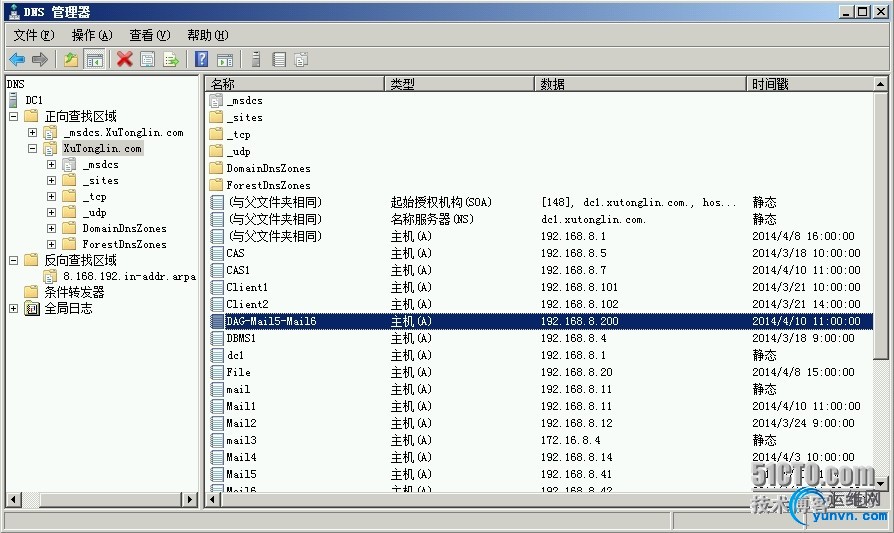Expand the _sites subfolder in the tree
The width and height of the screenshot is (894, 533).
click(x=51, y=180)
